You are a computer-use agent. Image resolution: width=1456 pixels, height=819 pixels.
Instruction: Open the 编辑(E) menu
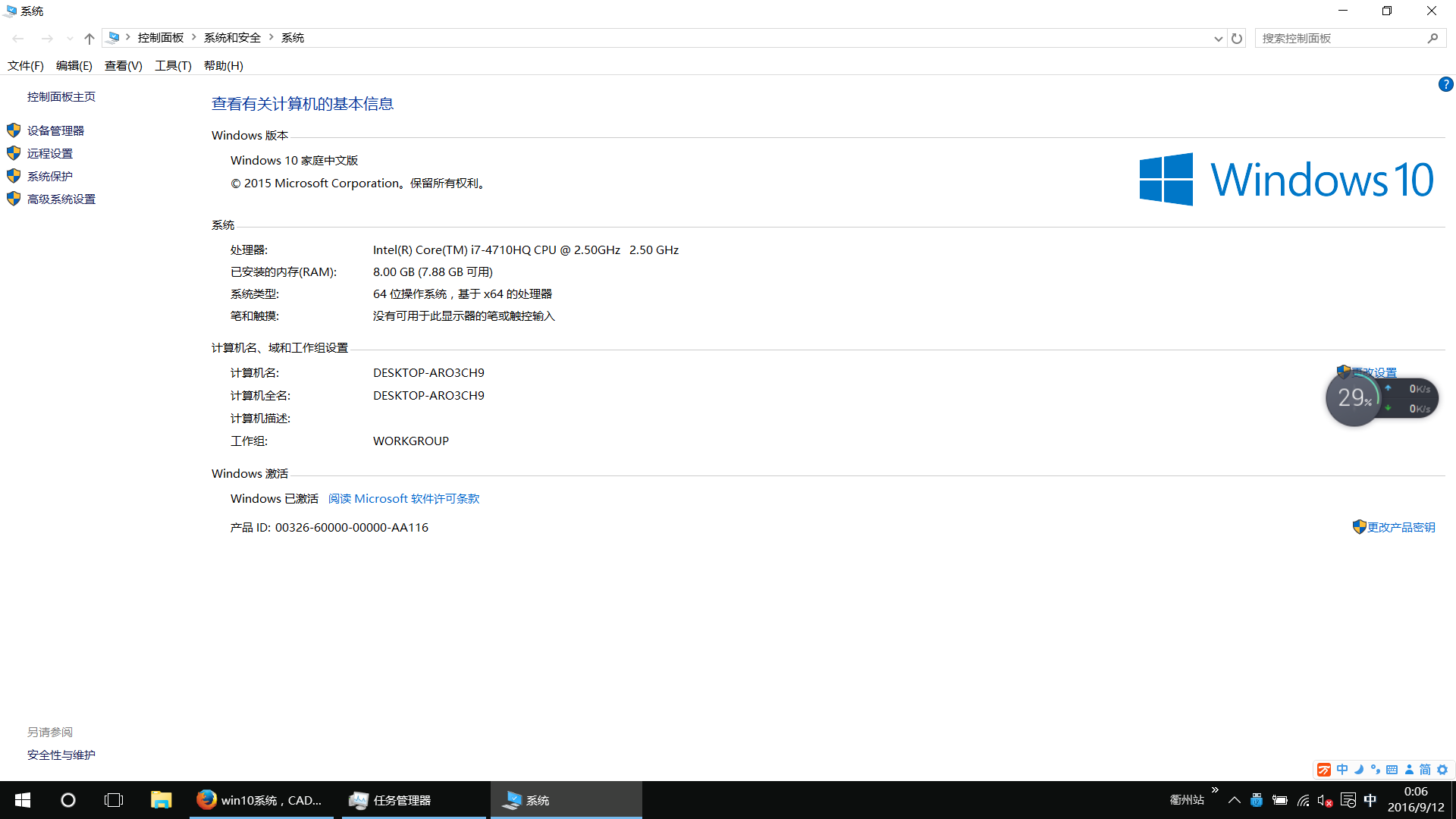74,65
